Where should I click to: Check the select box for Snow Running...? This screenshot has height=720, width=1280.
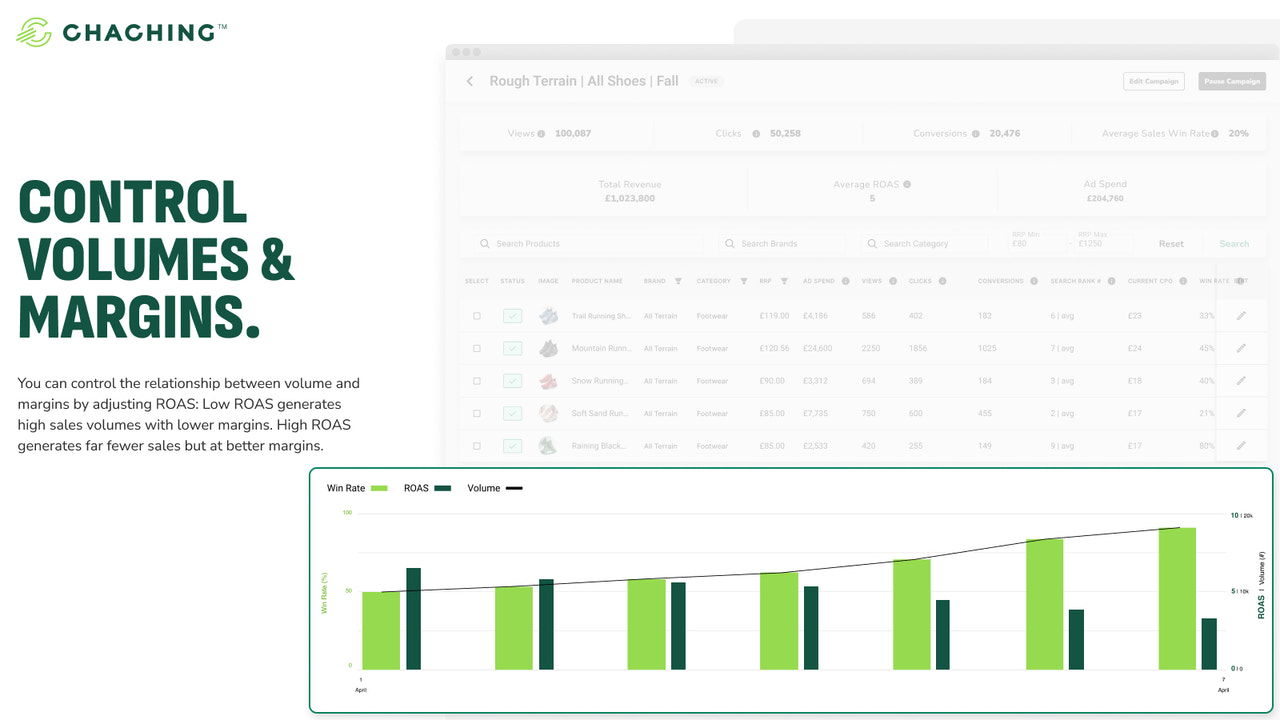click(x=477, y=381)
